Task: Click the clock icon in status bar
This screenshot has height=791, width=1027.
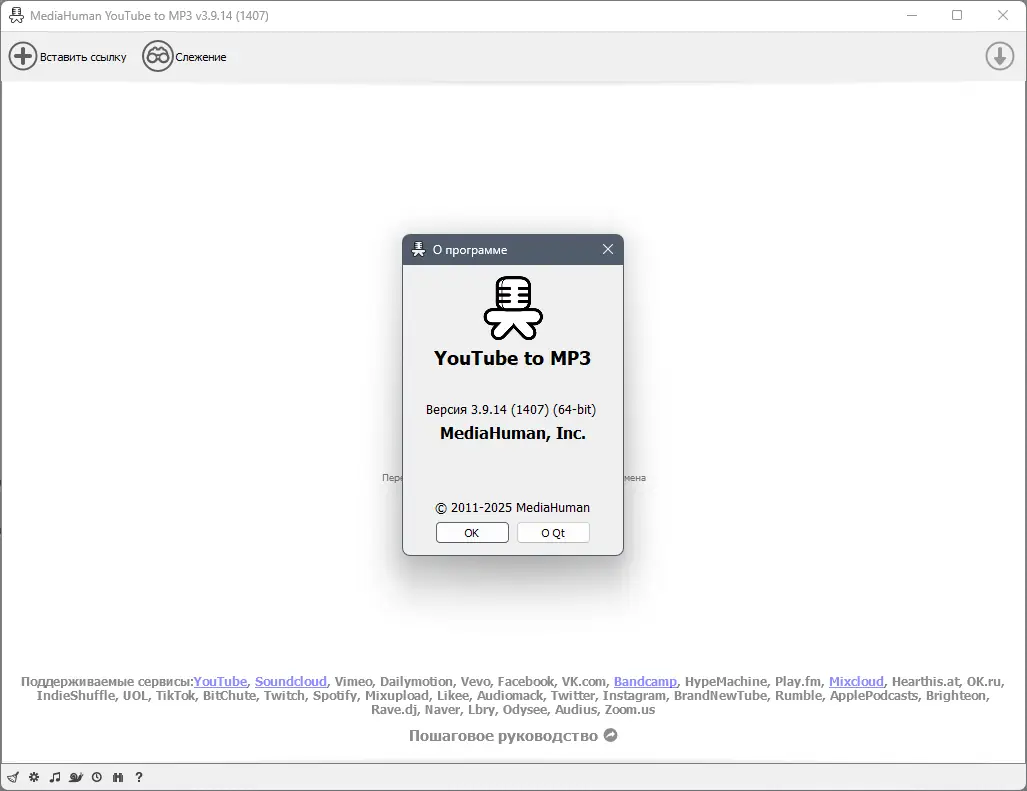Action: click(97, 777)
